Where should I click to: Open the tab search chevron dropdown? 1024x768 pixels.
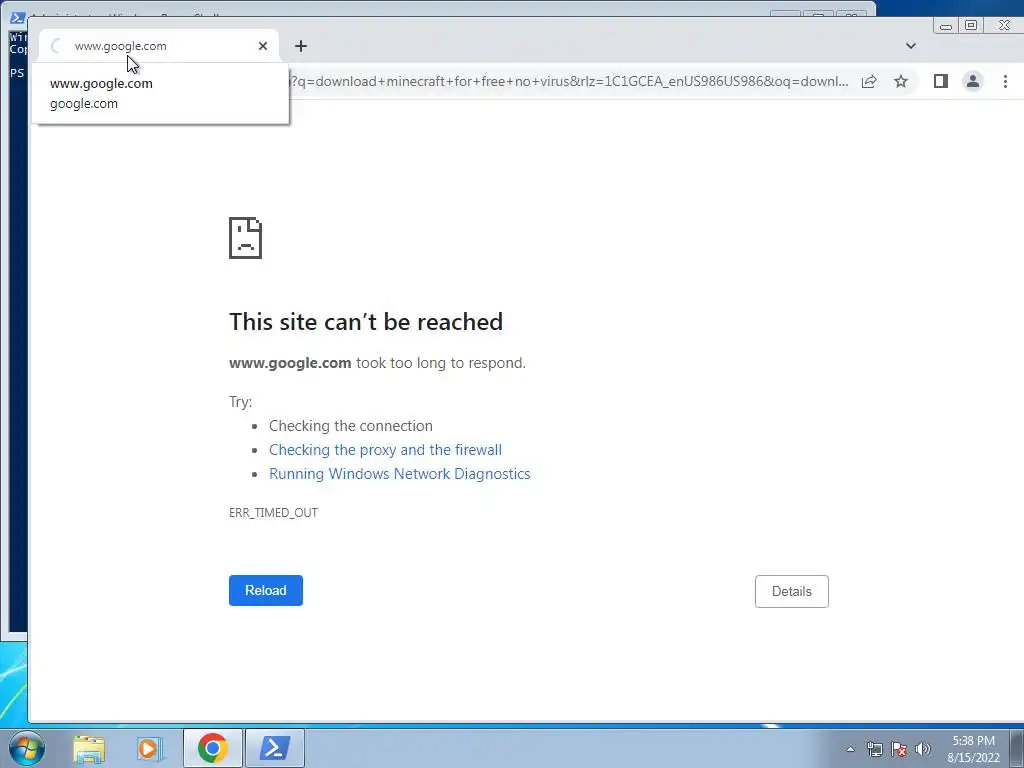pos(910,46)
